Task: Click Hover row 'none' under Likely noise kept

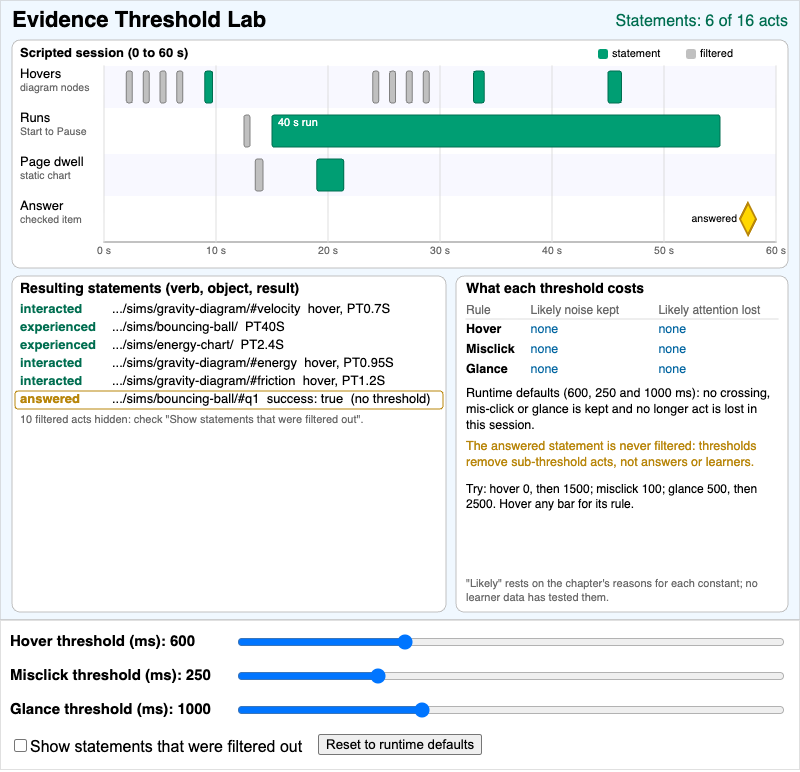Action: pyautogui.click(x=544, y=329)
